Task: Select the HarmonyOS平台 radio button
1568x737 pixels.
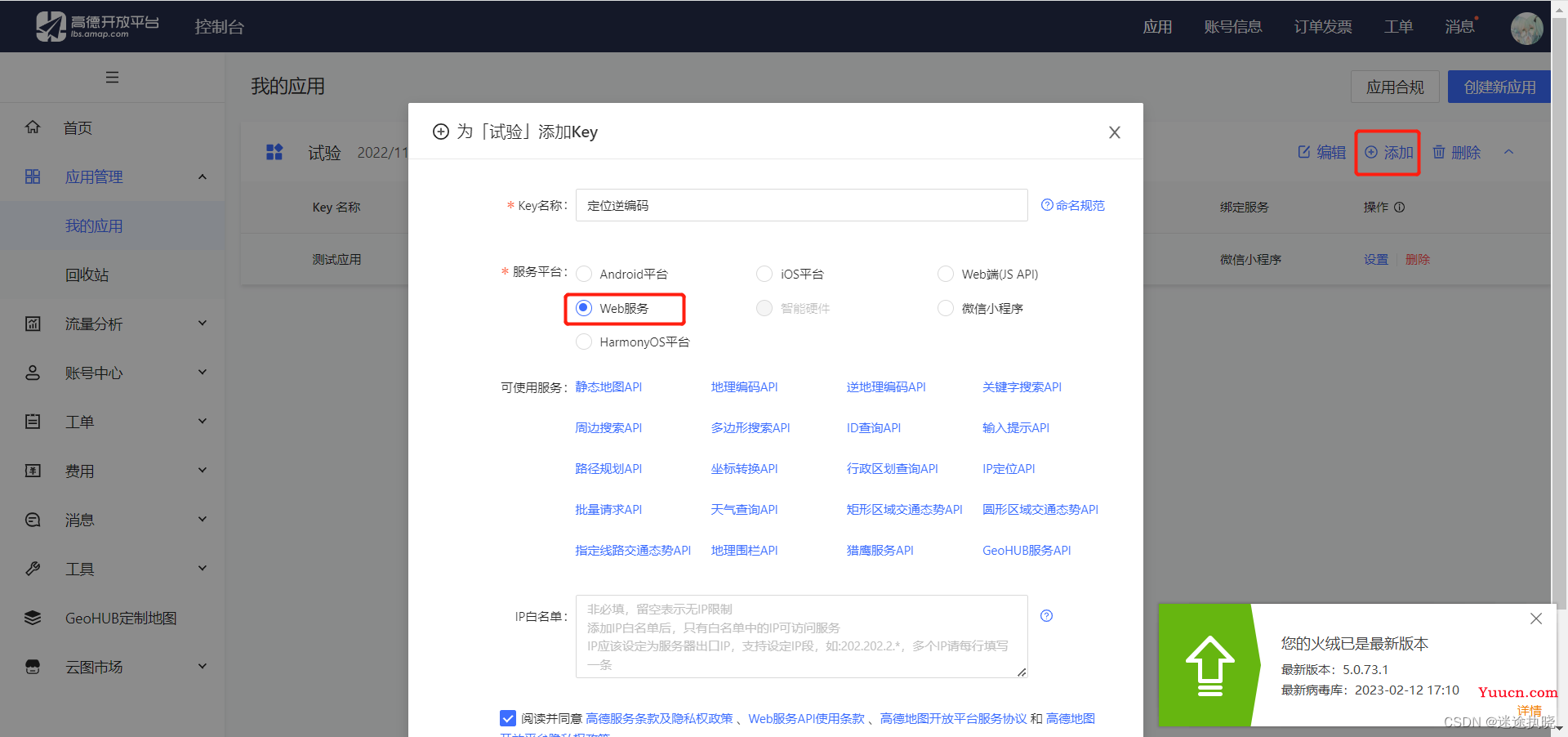Action: (584, 342)
